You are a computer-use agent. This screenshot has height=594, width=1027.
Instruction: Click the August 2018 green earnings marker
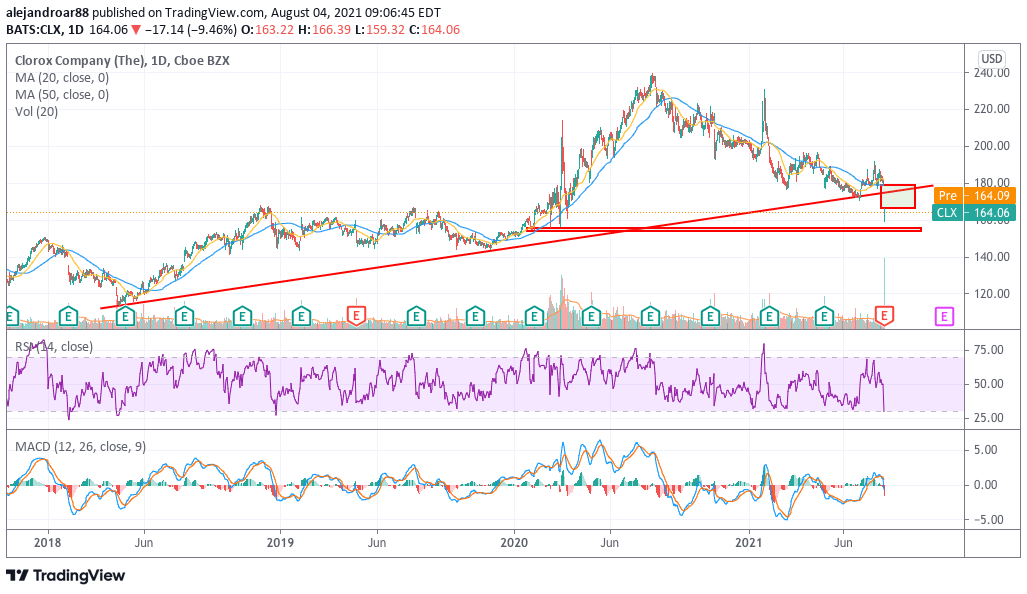[x=184, y=316]
